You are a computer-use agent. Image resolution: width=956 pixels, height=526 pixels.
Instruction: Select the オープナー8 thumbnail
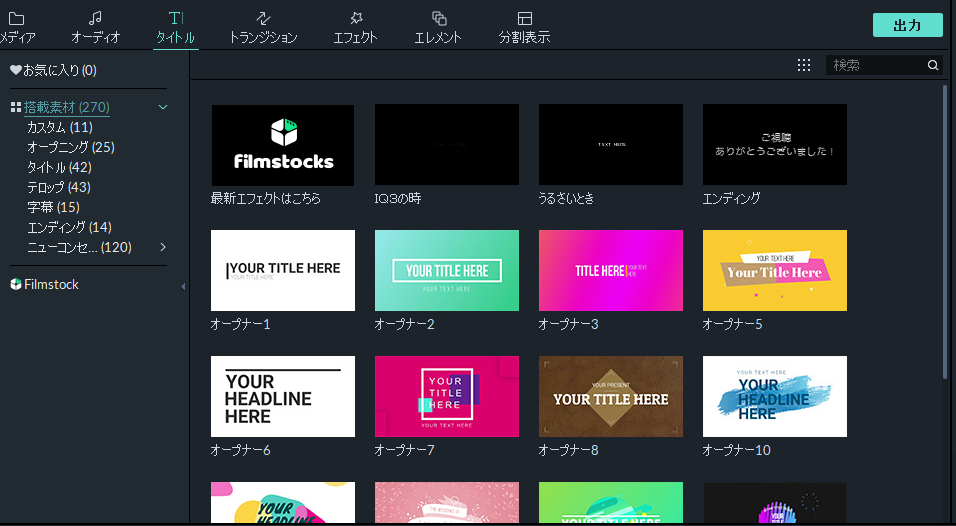click(x=611, y=397)
